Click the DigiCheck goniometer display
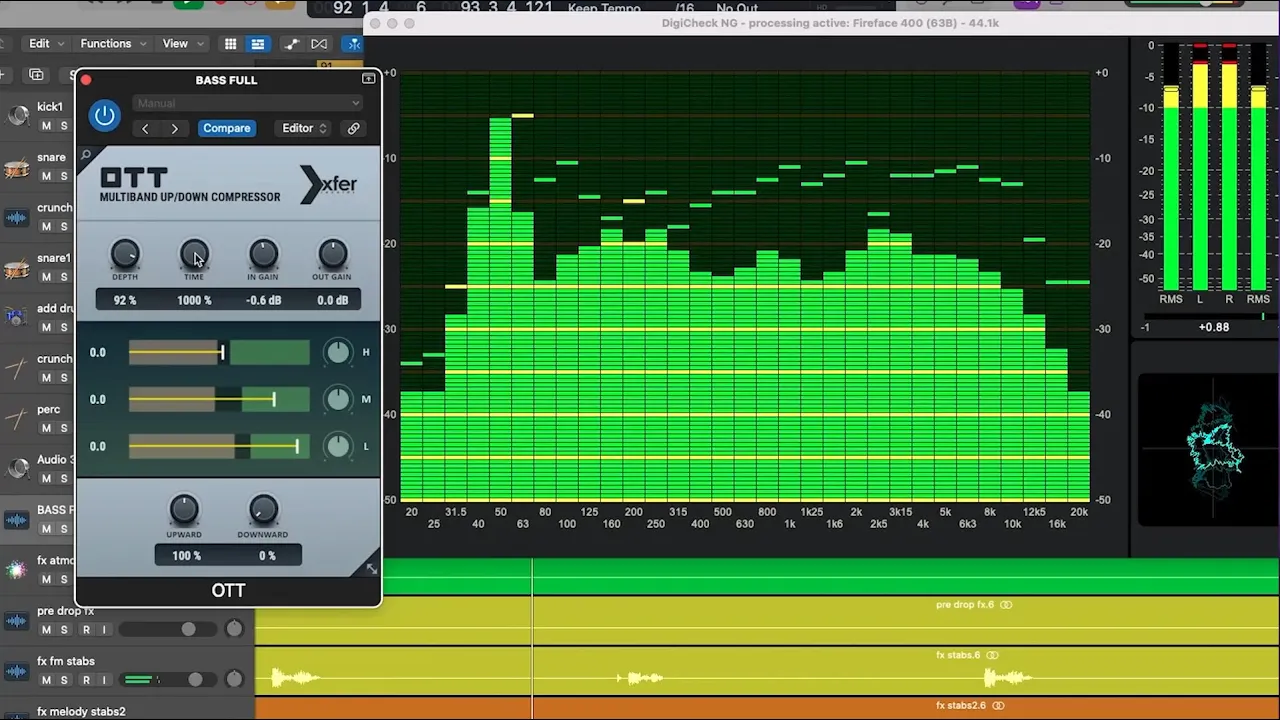This screenshot has height=720, width=1280. [1208, 449]
